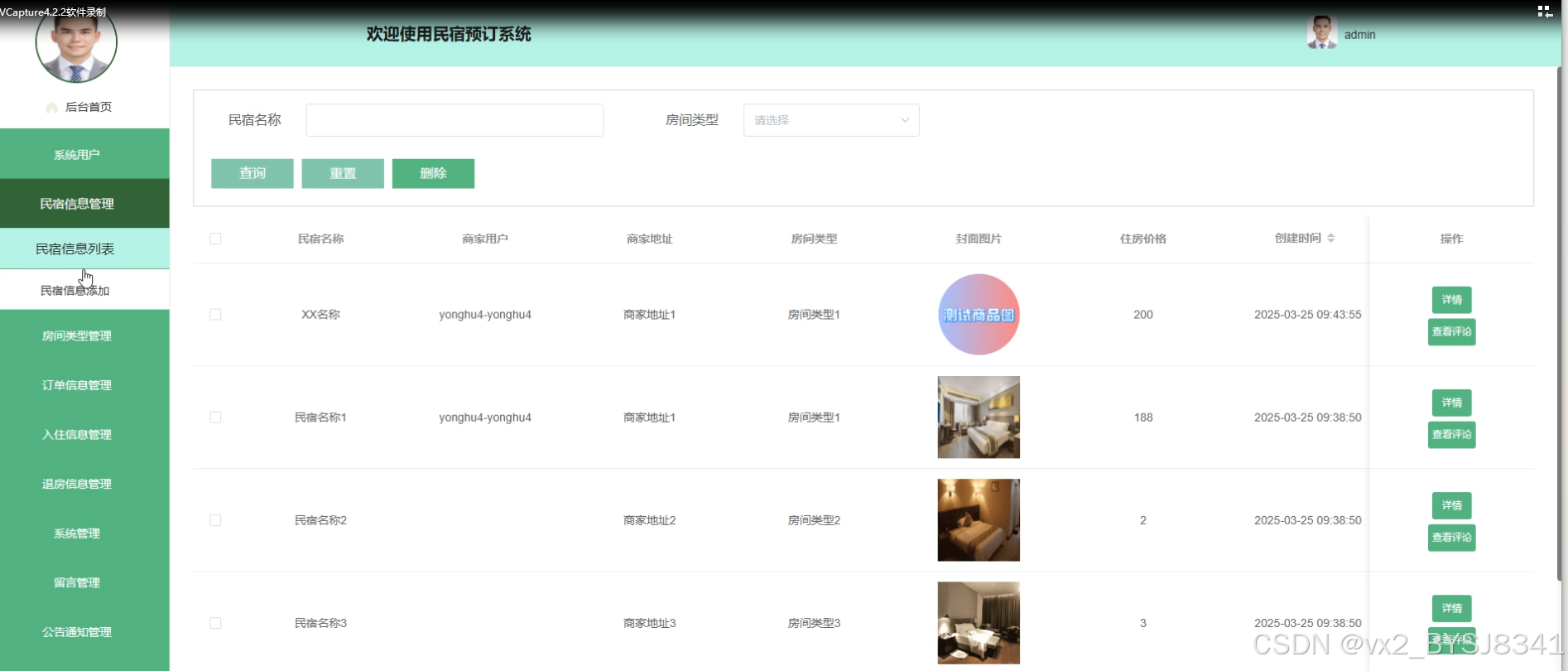Check the row for 民宿名称2

click(x=215, y=520)
